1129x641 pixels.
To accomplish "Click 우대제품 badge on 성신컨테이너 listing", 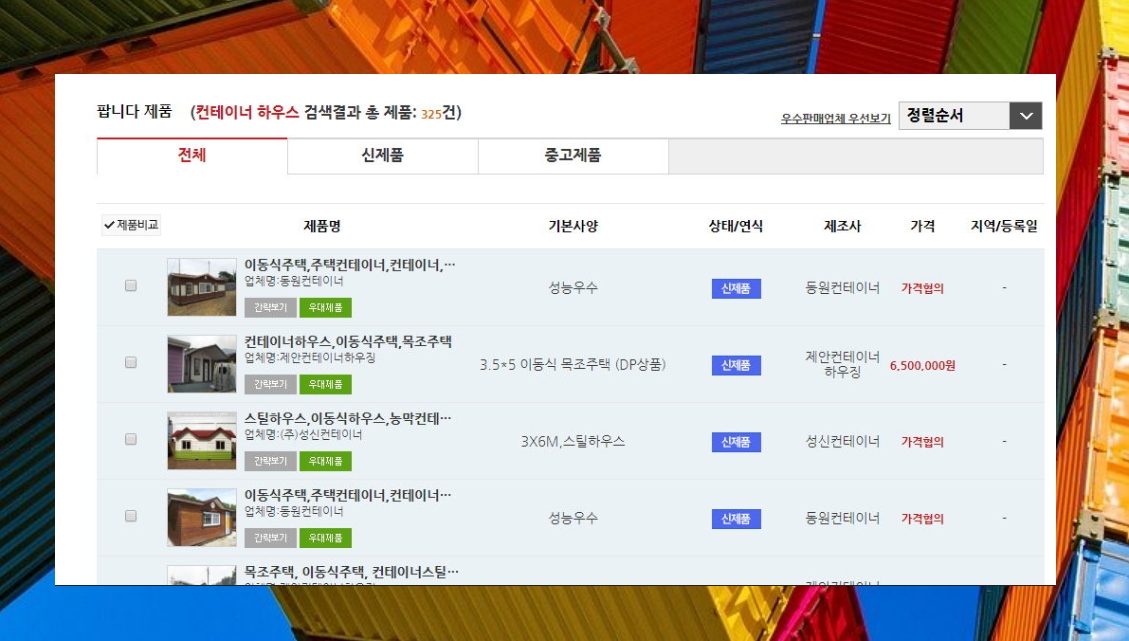I will (325, 461).
